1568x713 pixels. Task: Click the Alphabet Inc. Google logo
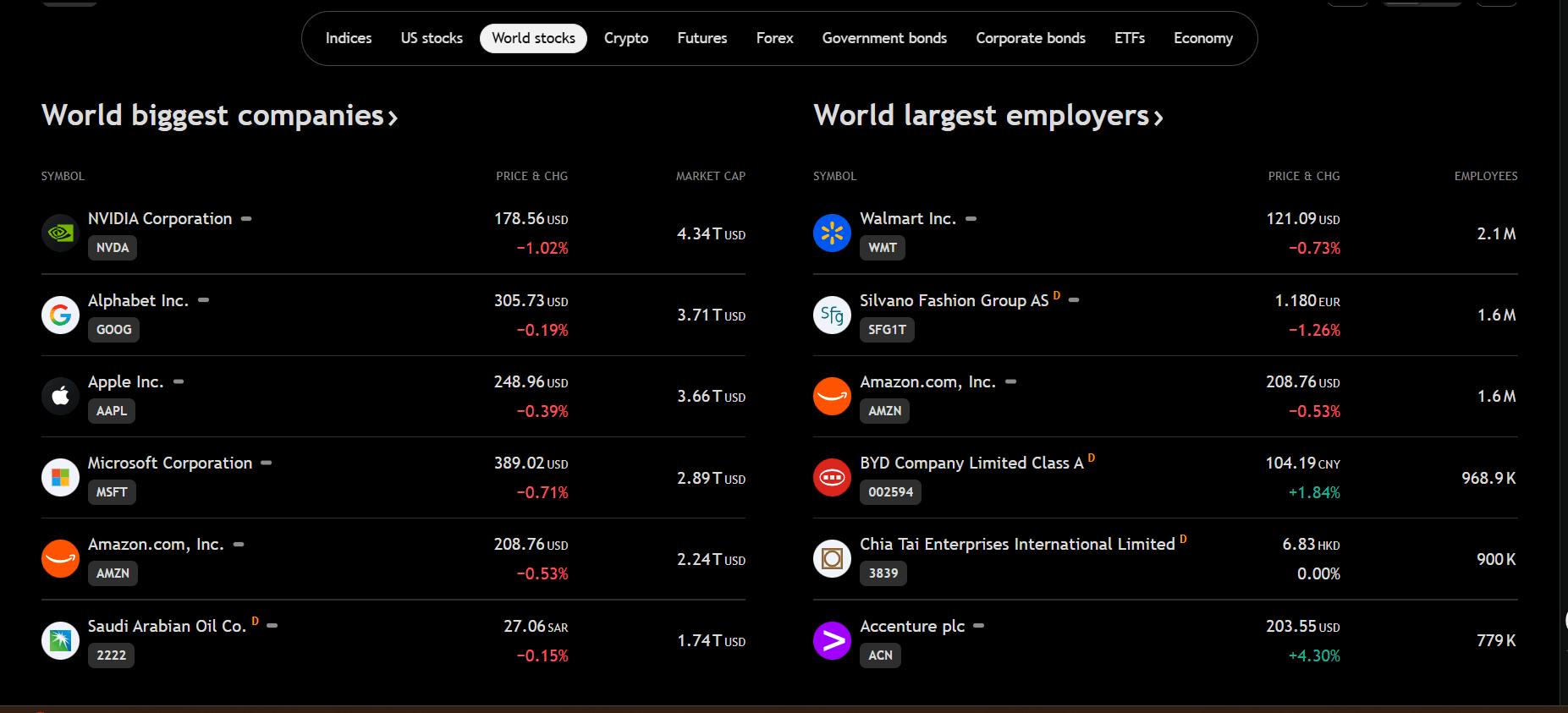tap(60, 315)
